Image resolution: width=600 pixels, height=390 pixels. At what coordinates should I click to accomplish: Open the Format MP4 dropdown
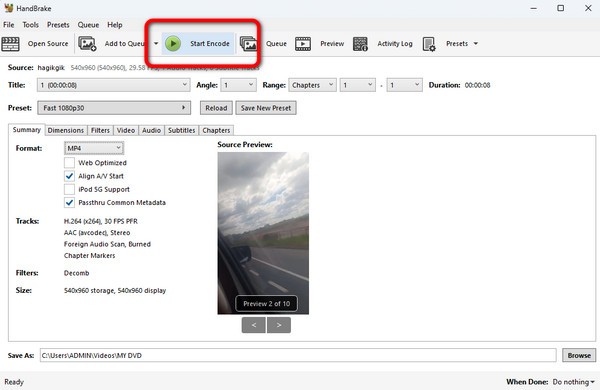pos(94,148)
